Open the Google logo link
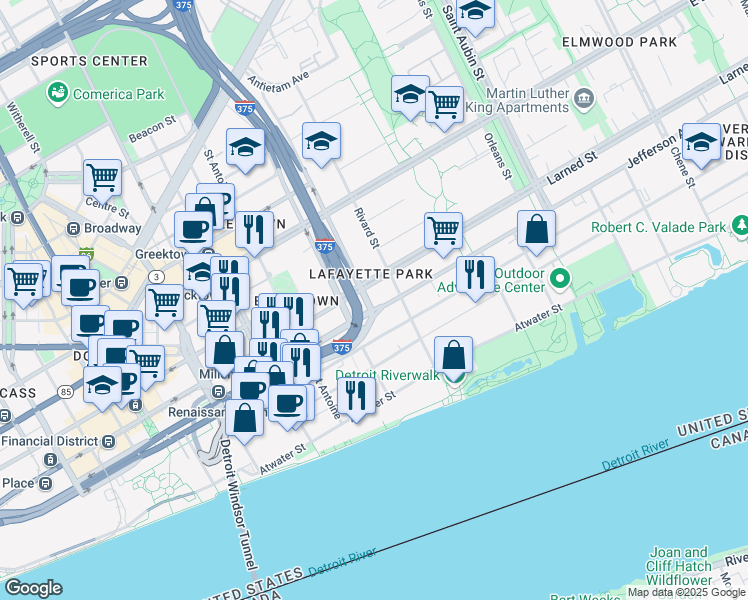Viewport: 748px width, 600px height. click(34, 588)
